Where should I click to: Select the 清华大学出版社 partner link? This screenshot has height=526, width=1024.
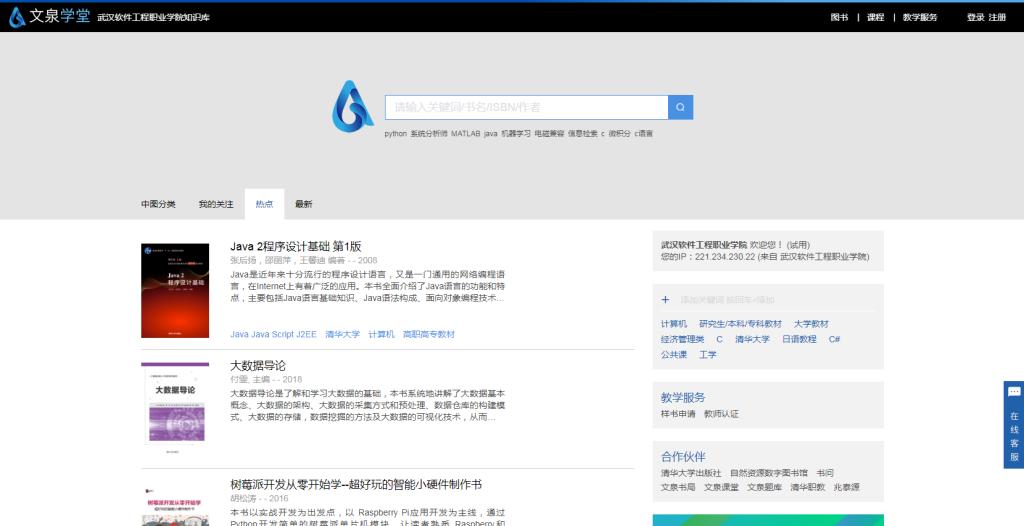click(x=690, y=472)
